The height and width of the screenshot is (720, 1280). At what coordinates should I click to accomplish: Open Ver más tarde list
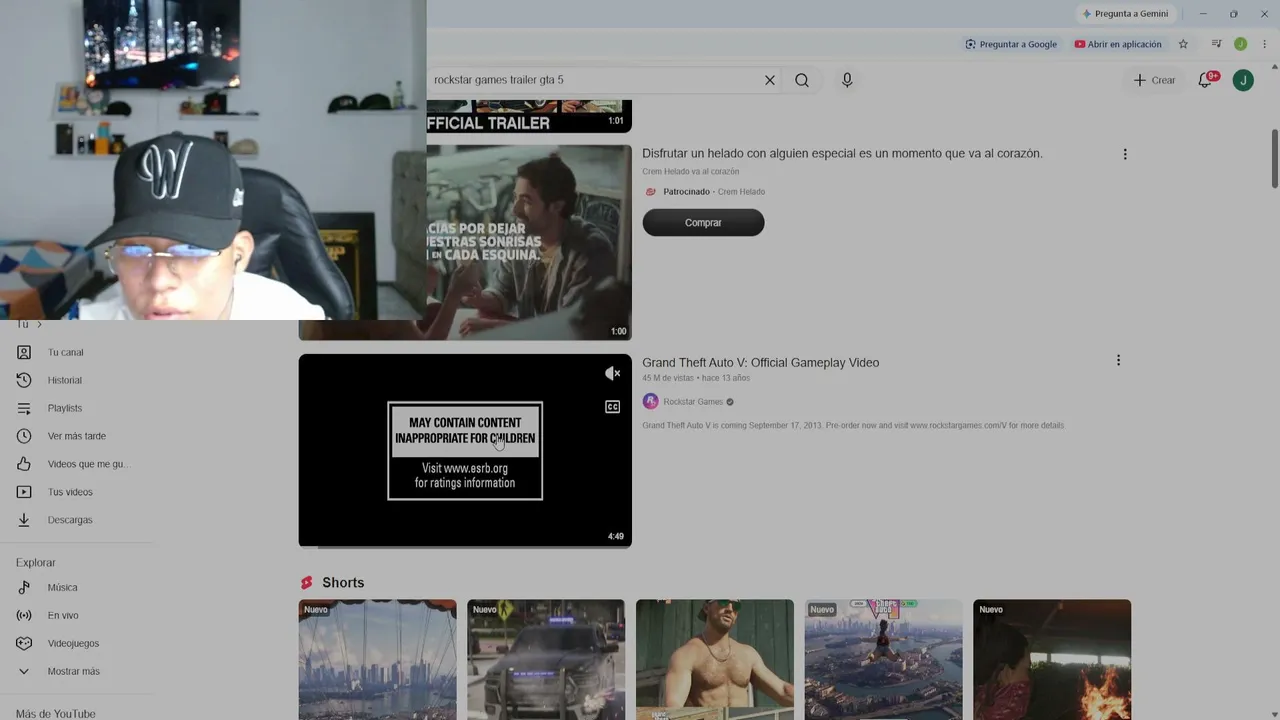(78, 436)
